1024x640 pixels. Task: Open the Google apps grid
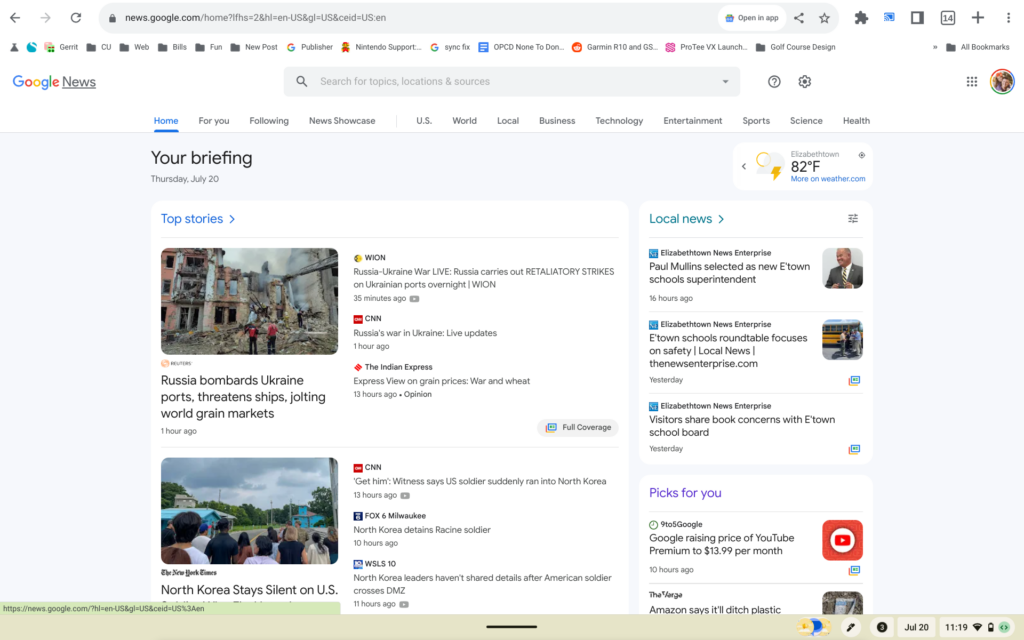click(x=971, y=82)
